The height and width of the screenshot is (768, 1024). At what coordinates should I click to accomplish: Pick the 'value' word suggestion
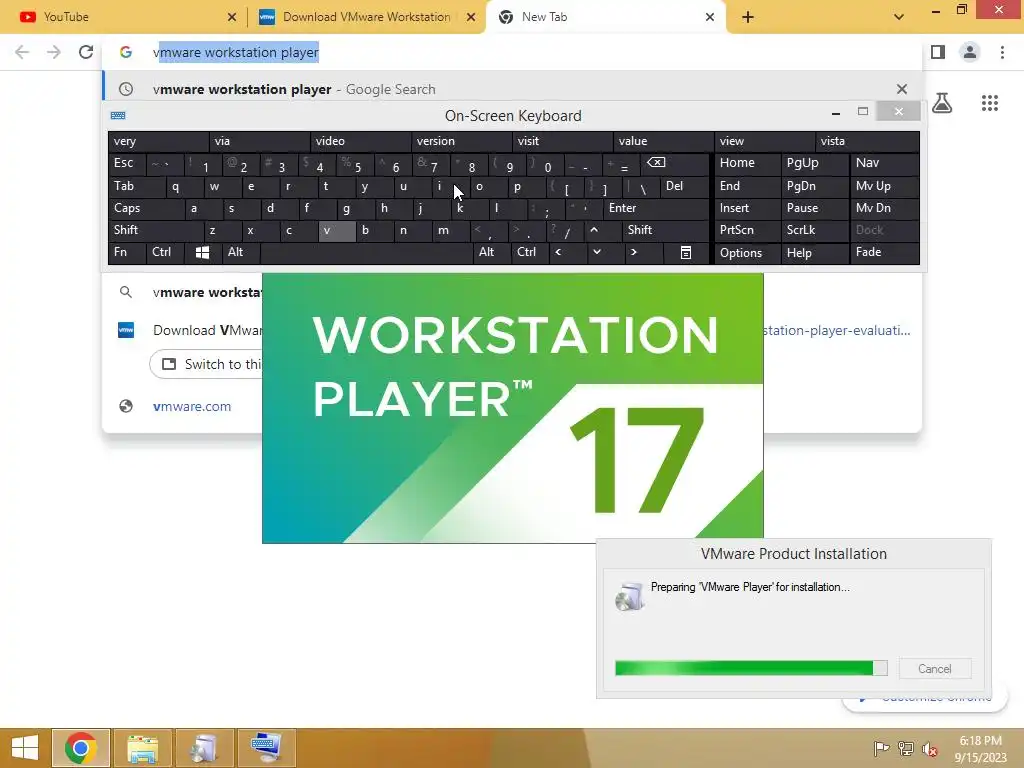[x=663, y=141]
